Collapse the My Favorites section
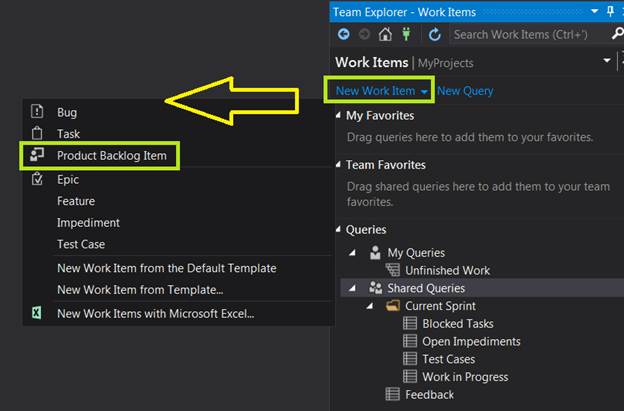This screenshot has height=411, width=624. point(337,116)
